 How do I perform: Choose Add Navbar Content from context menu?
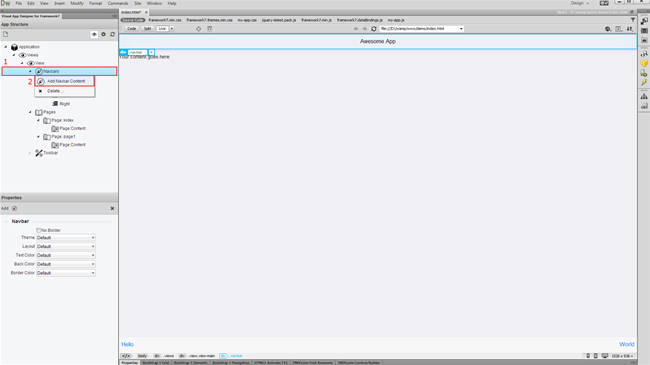click(x=65, y=81)
